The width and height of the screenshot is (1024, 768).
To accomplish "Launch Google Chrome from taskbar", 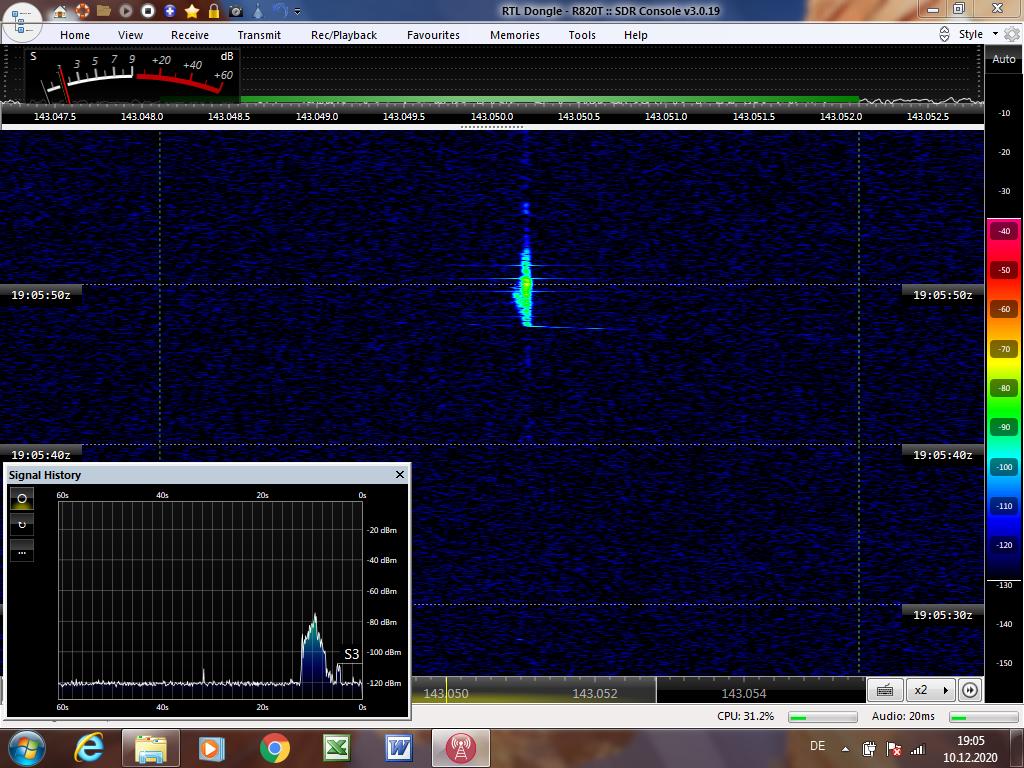I will [x=274, y=748].
